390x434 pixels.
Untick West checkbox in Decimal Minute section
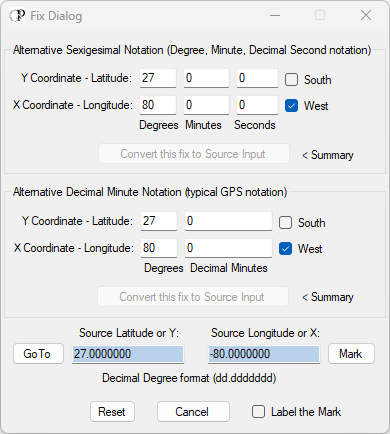[x=285, y=249]
